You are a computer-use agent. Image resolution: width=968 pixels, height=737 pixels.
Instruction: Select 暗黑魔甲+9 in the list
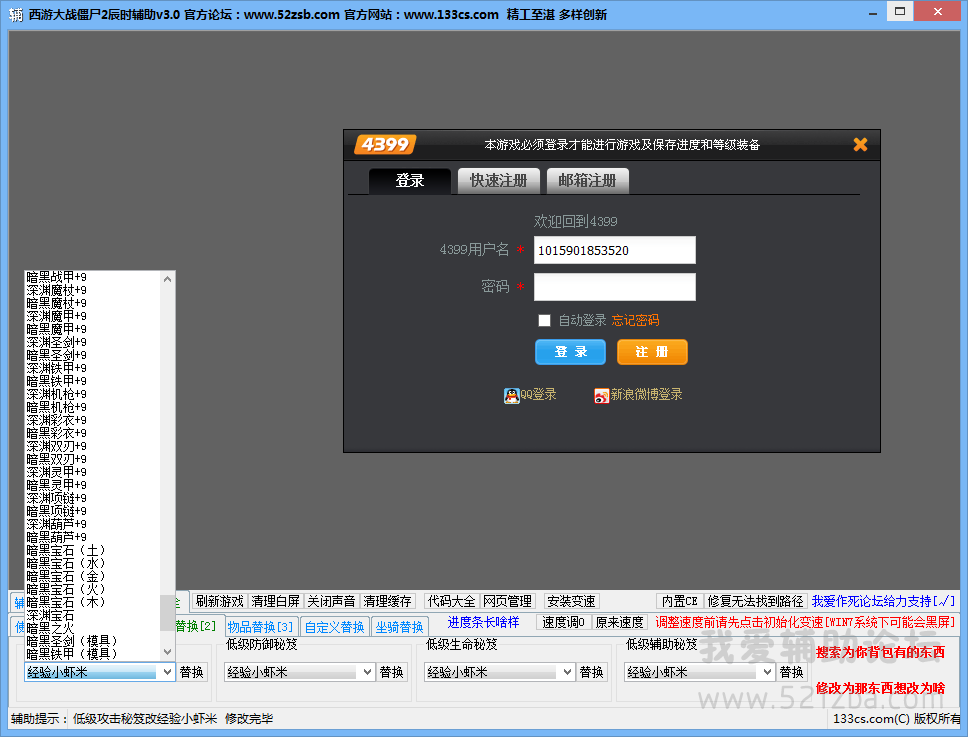click(x=92, y=329)
